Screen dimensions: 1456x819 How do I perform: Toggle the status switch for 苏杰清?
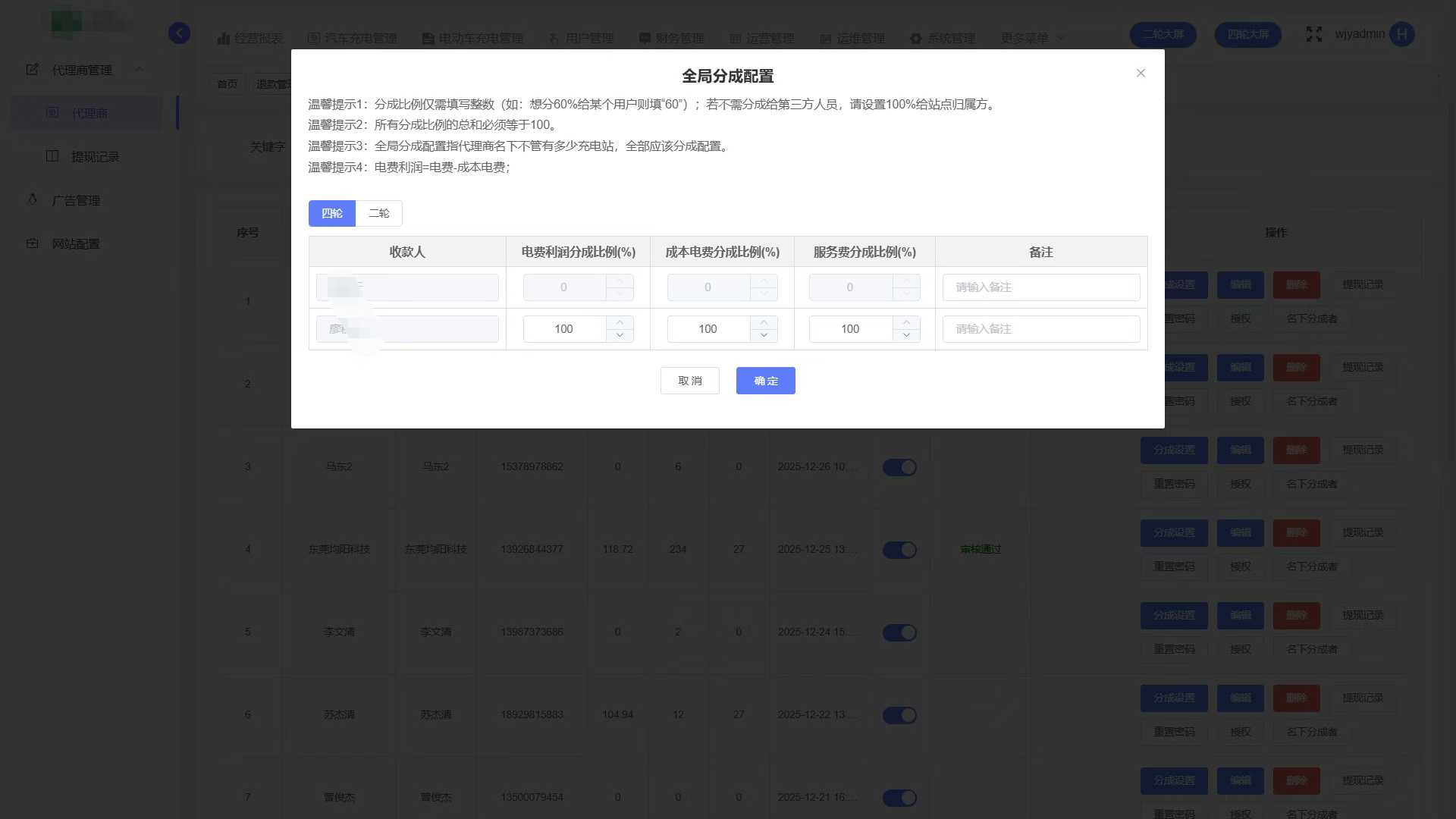click(x=899, y=715)
